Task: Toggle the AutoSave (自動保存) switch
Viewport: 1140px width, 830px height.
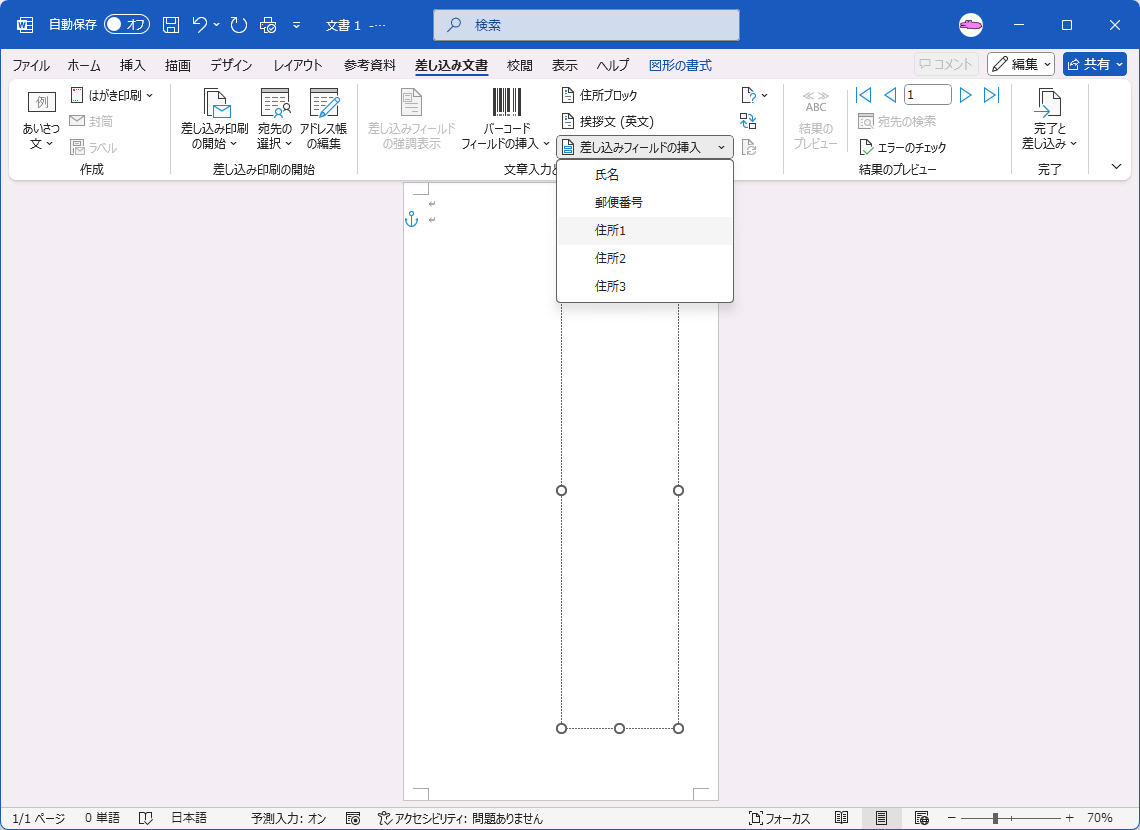Action: (x=127, y=25)
